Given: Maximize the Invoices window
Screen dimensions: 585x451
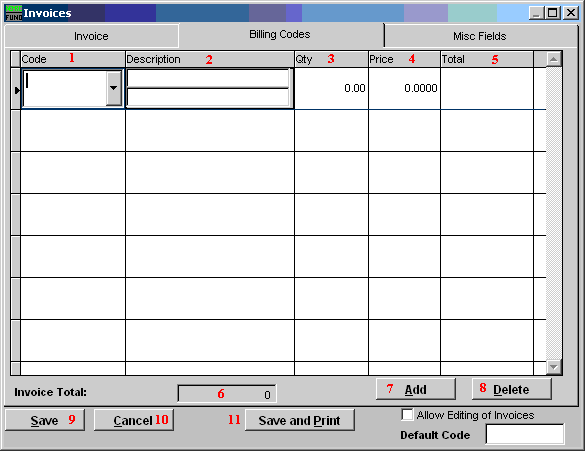Looking at the screenshot, I should (553, 13).
